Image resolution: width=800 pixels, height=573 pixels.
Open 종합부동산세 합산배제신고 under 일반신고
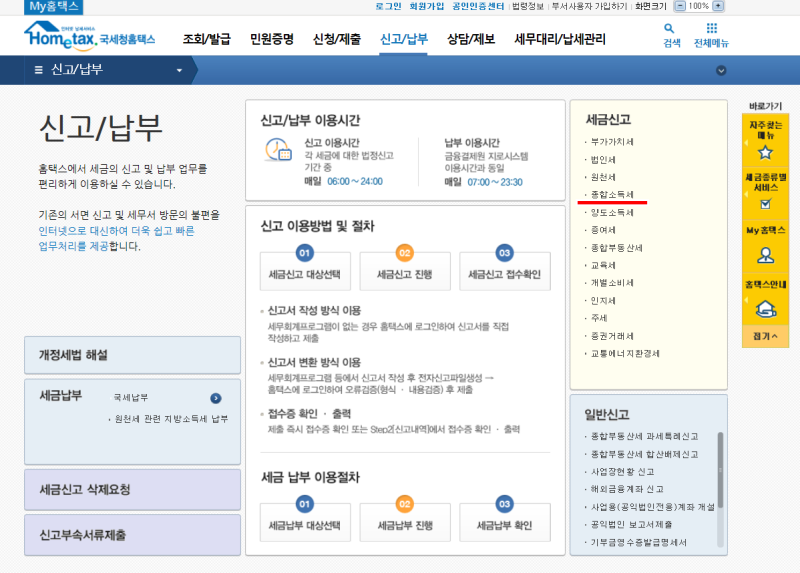(644, 454)
